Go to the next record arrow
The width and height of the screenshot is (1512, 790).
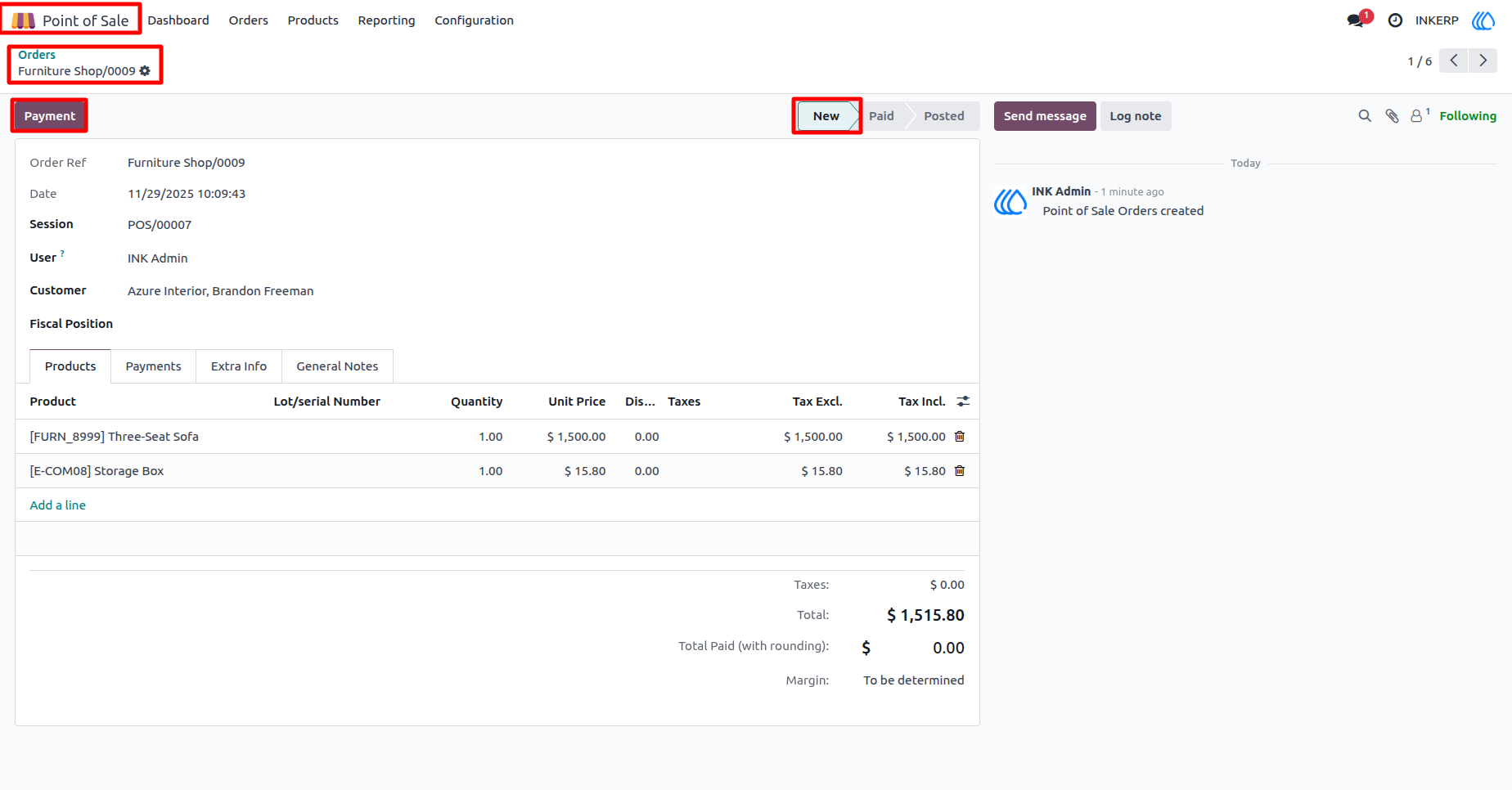click(1483, 61)
